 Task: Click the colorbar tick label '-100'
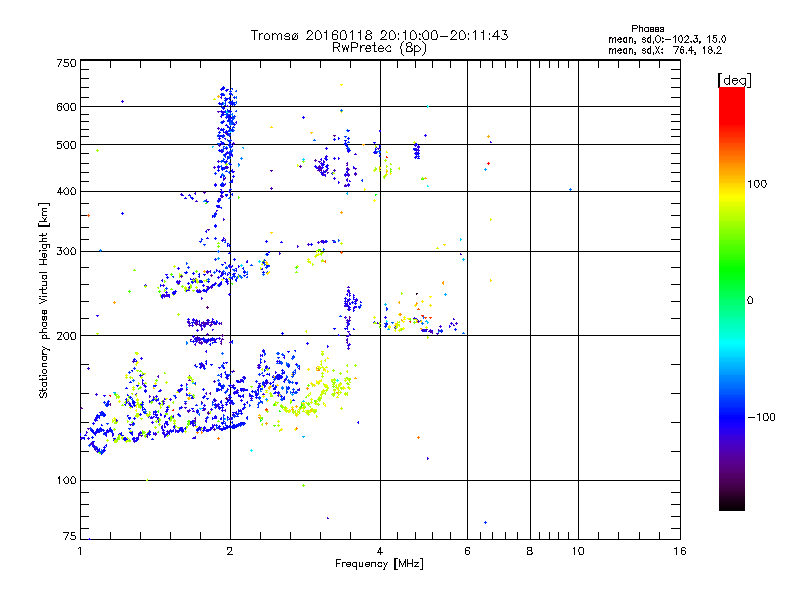pos(761,417)
